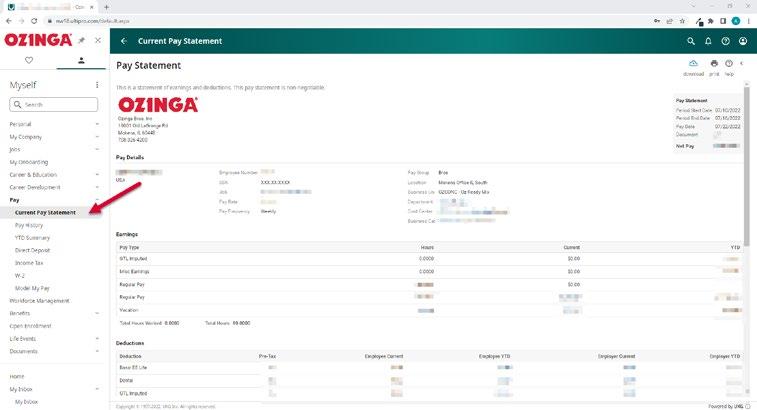Click the Base EE Life deduction row
Viewport: 757px width, 410px height.
point(430,368)
